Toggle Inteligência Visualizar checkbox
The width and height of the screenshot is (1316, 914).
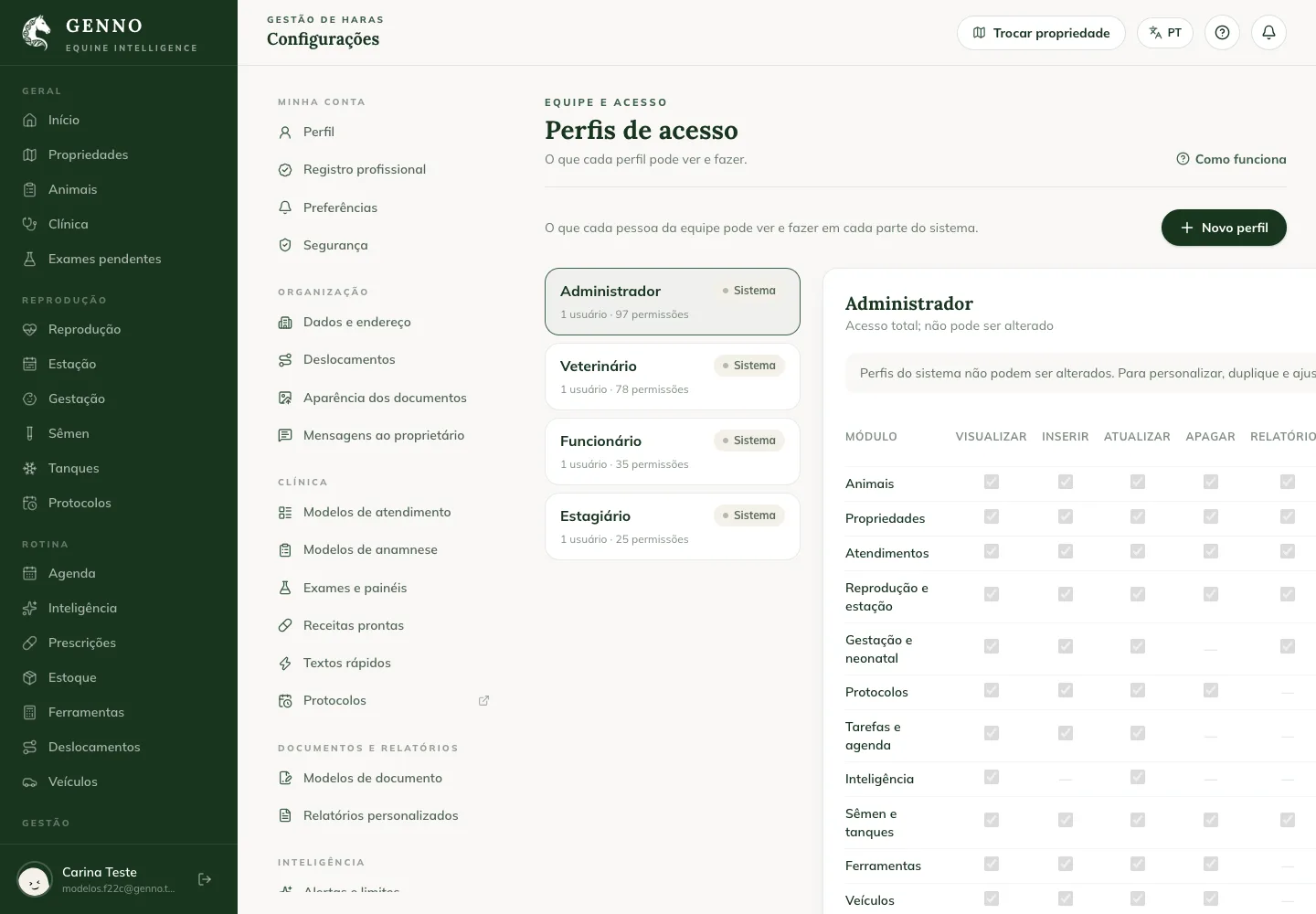[x=992, y=777]
